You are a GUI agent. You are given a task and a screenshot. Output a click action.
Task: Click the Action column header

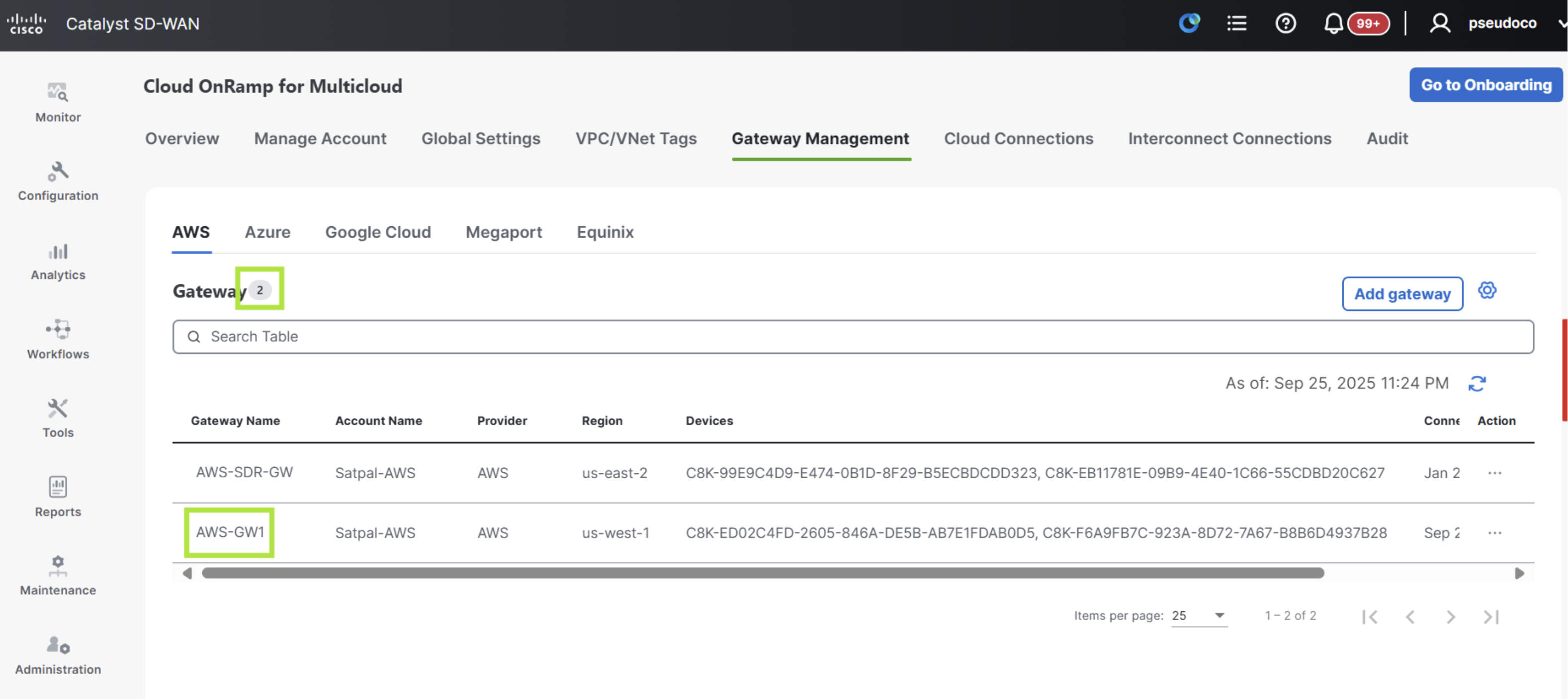click(x=1496, y=421)
